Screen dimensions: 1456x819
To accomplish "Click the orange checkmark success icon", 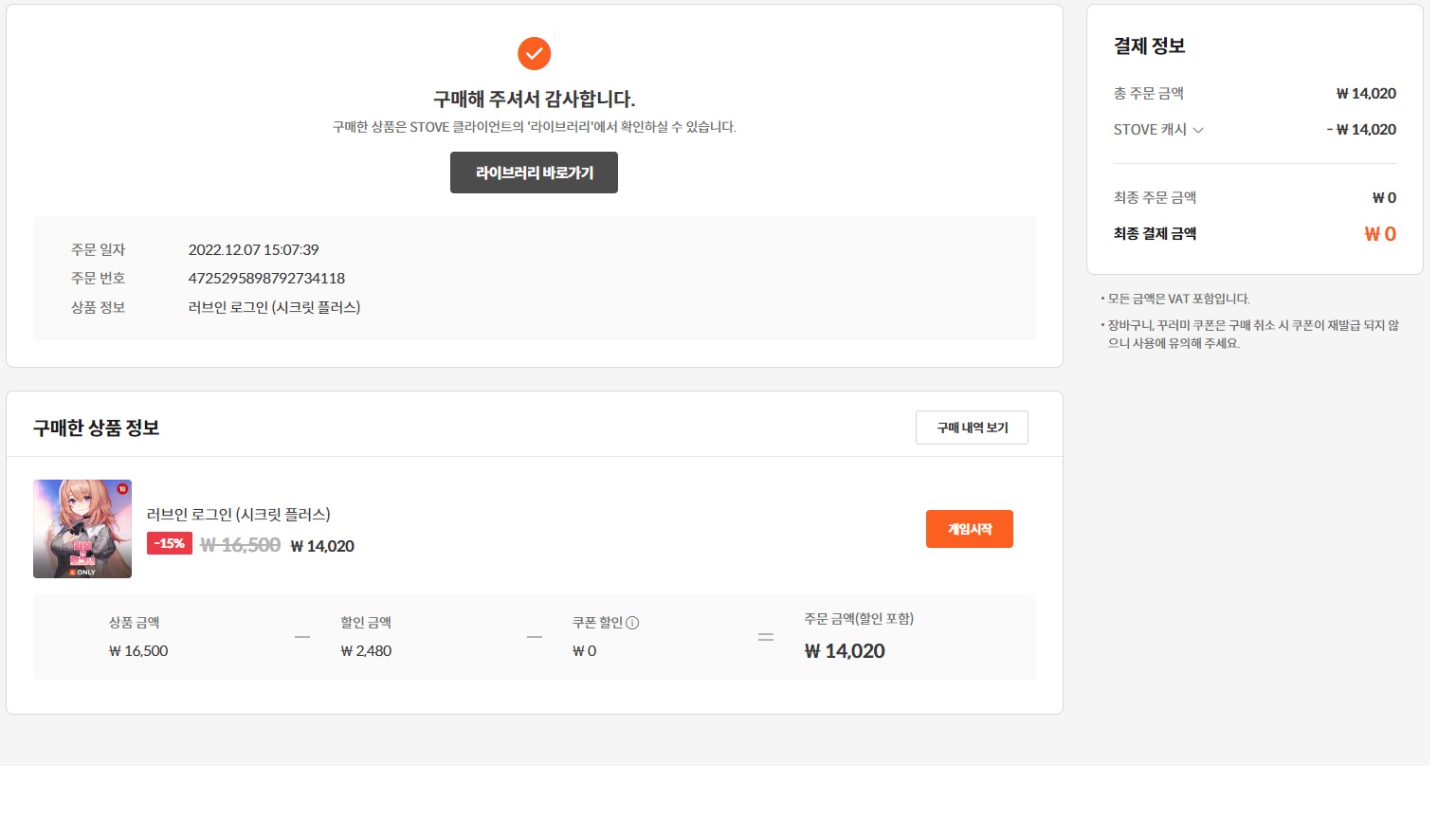I will click(x=534, y=53).
